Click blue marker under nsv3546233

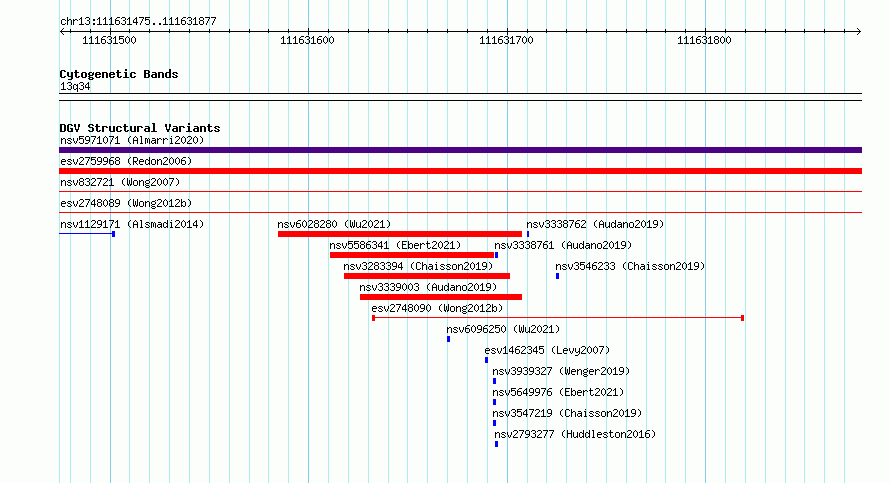click(x=557, y=276)
